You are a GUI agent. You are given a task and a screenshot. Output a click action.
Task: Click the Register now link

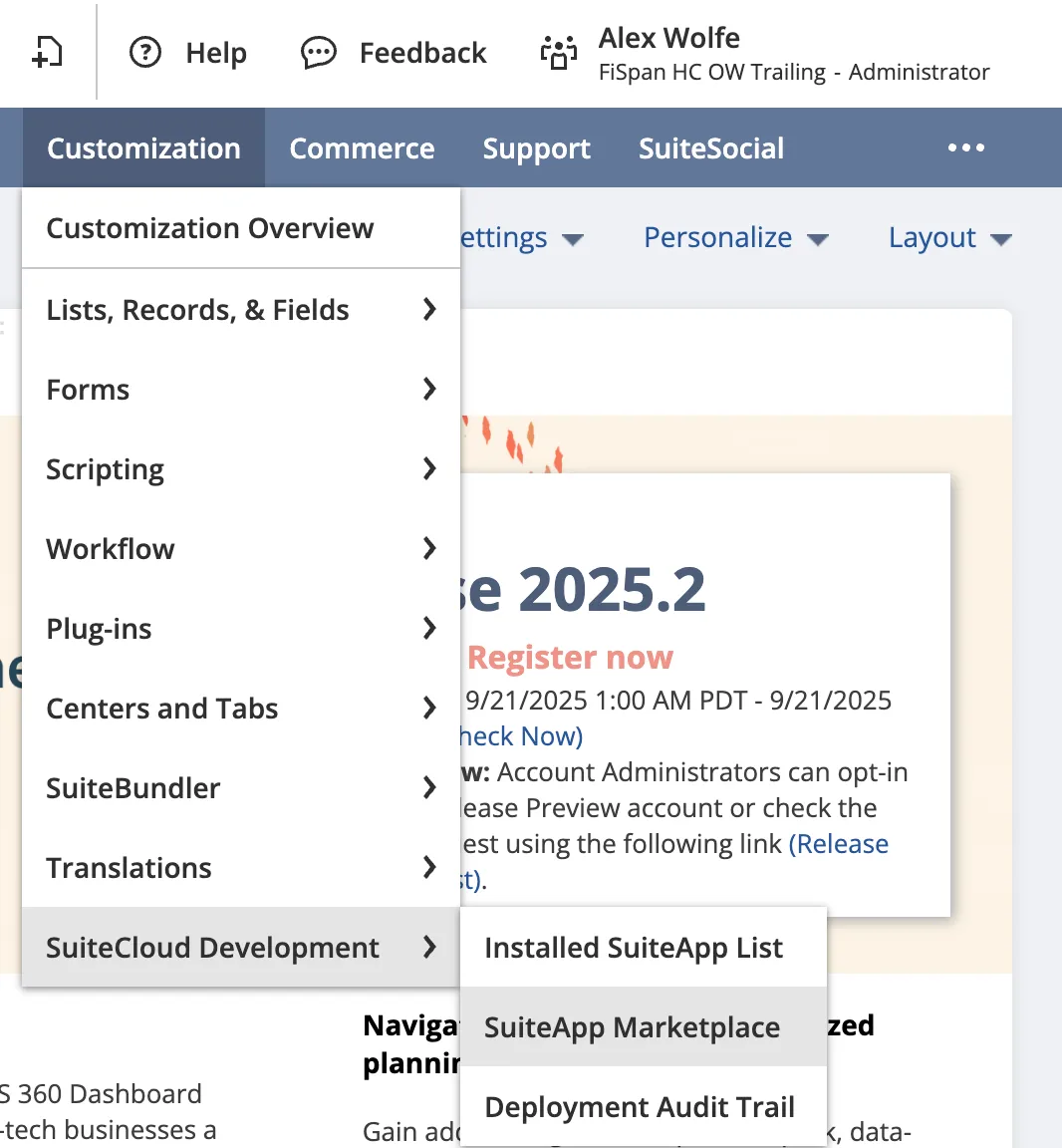570,658
